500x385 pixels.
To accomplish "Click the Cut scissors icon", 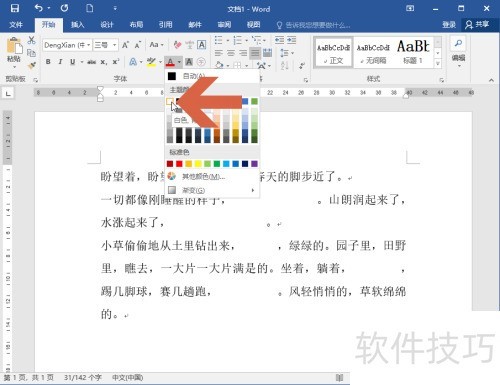I will (x=32, y=40).
